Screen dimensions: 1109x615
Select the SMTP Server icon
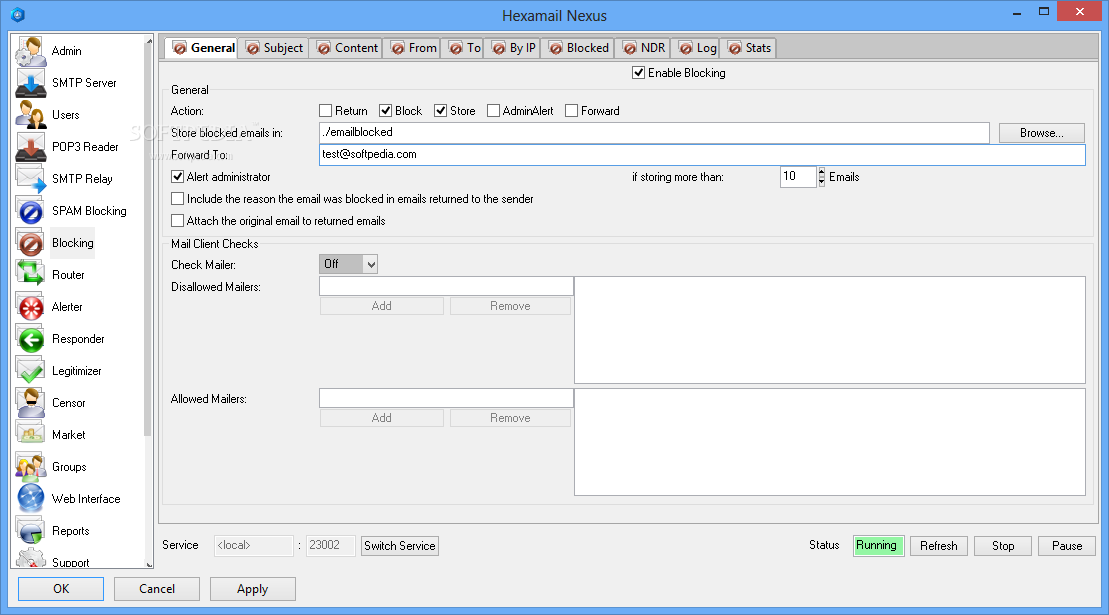(x=31, y=83)
